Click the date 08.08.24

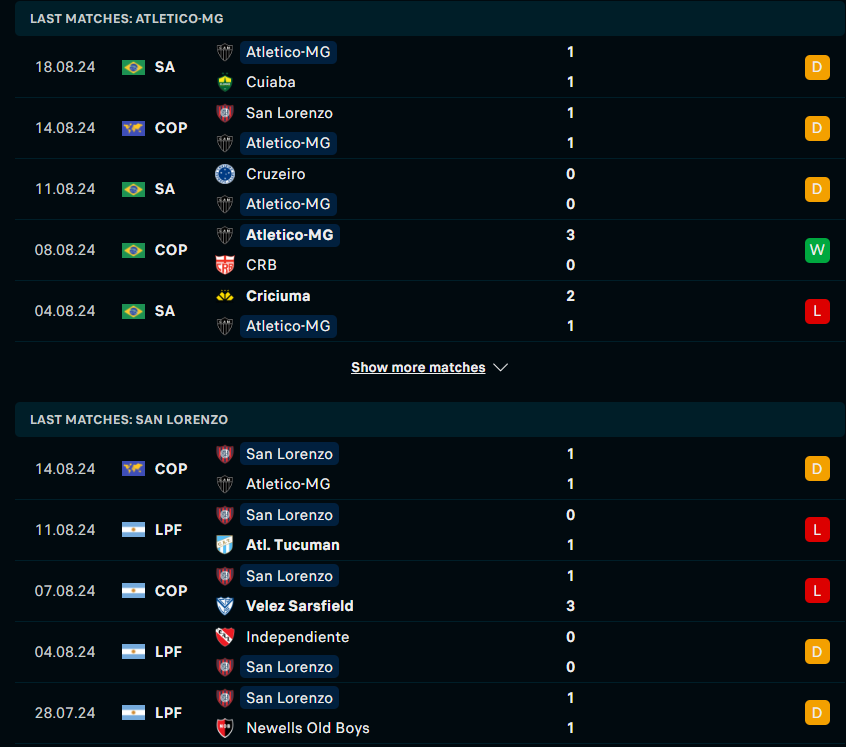pos(65,250)
